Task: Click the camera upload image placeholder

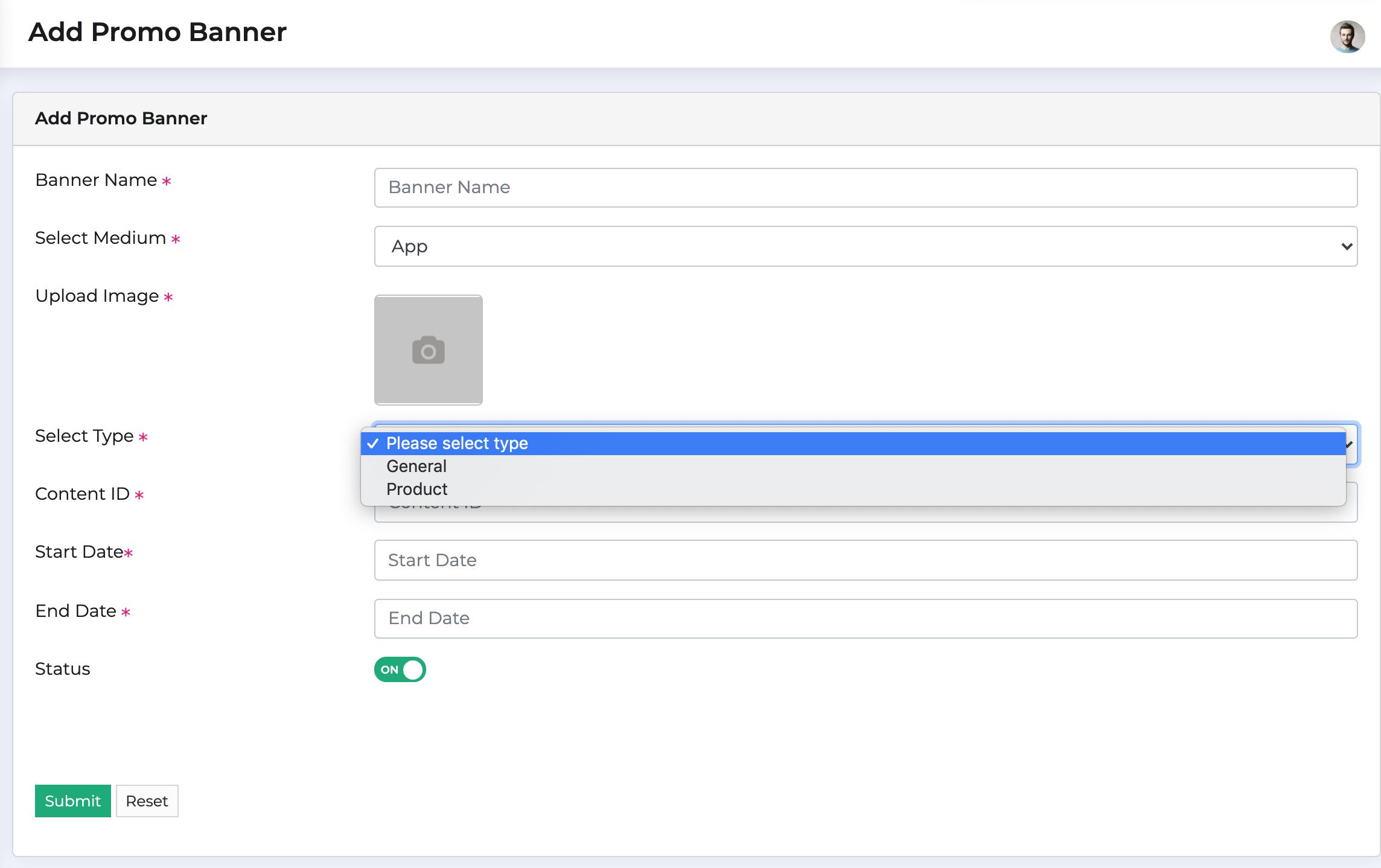Action: click(x=428, y=350)
